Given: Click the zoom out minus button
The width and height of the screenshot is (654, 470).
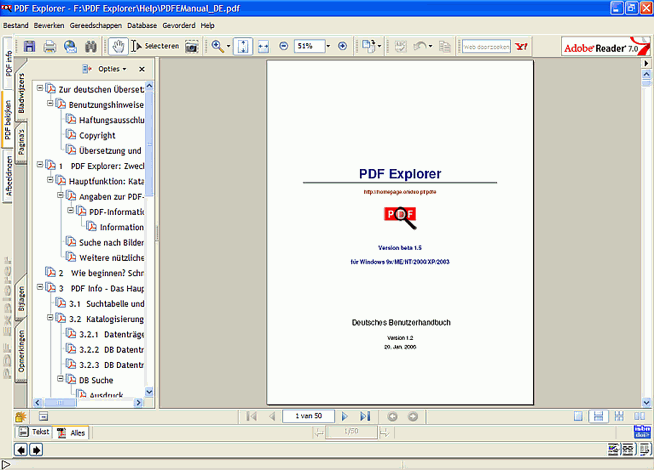Looking at the screenshot, I should (x=283, y=46).
